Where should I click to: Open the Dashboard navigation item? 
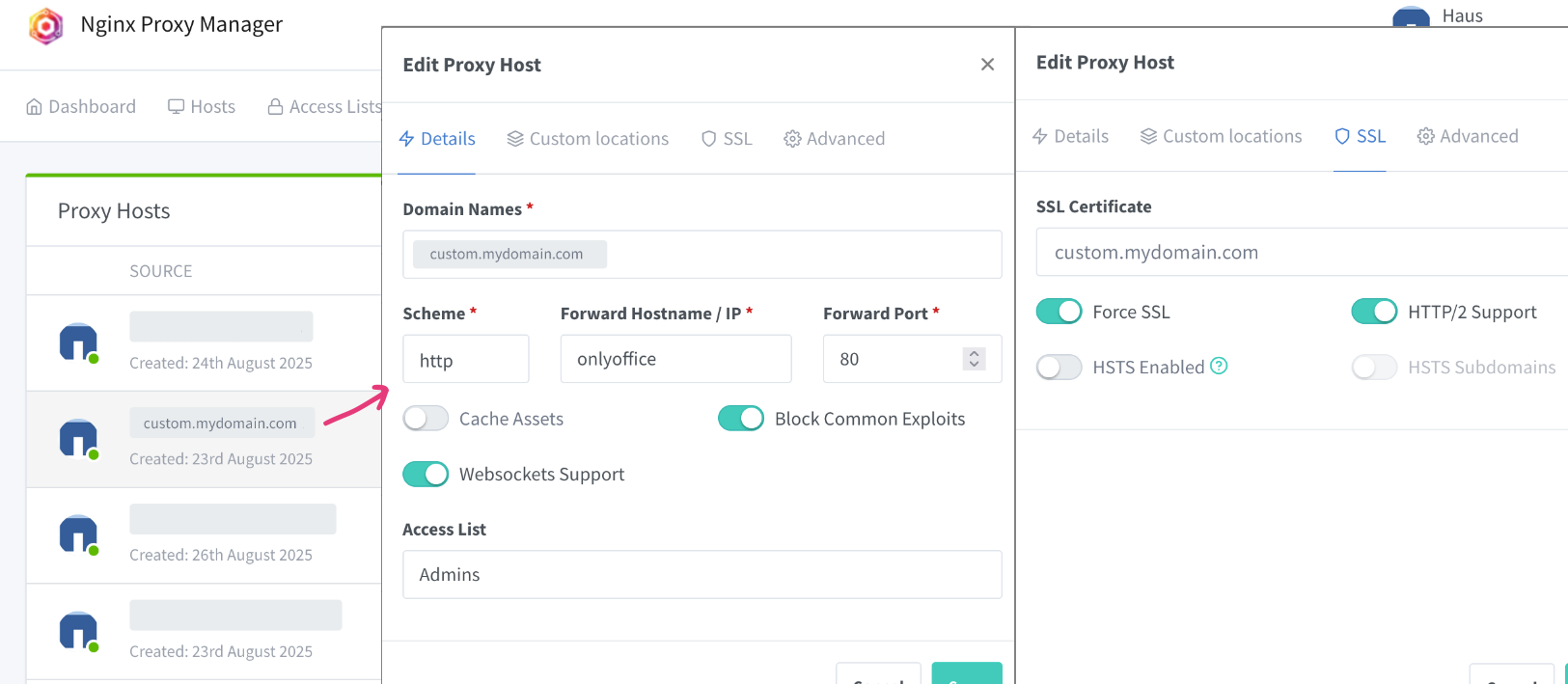[81, 107]
